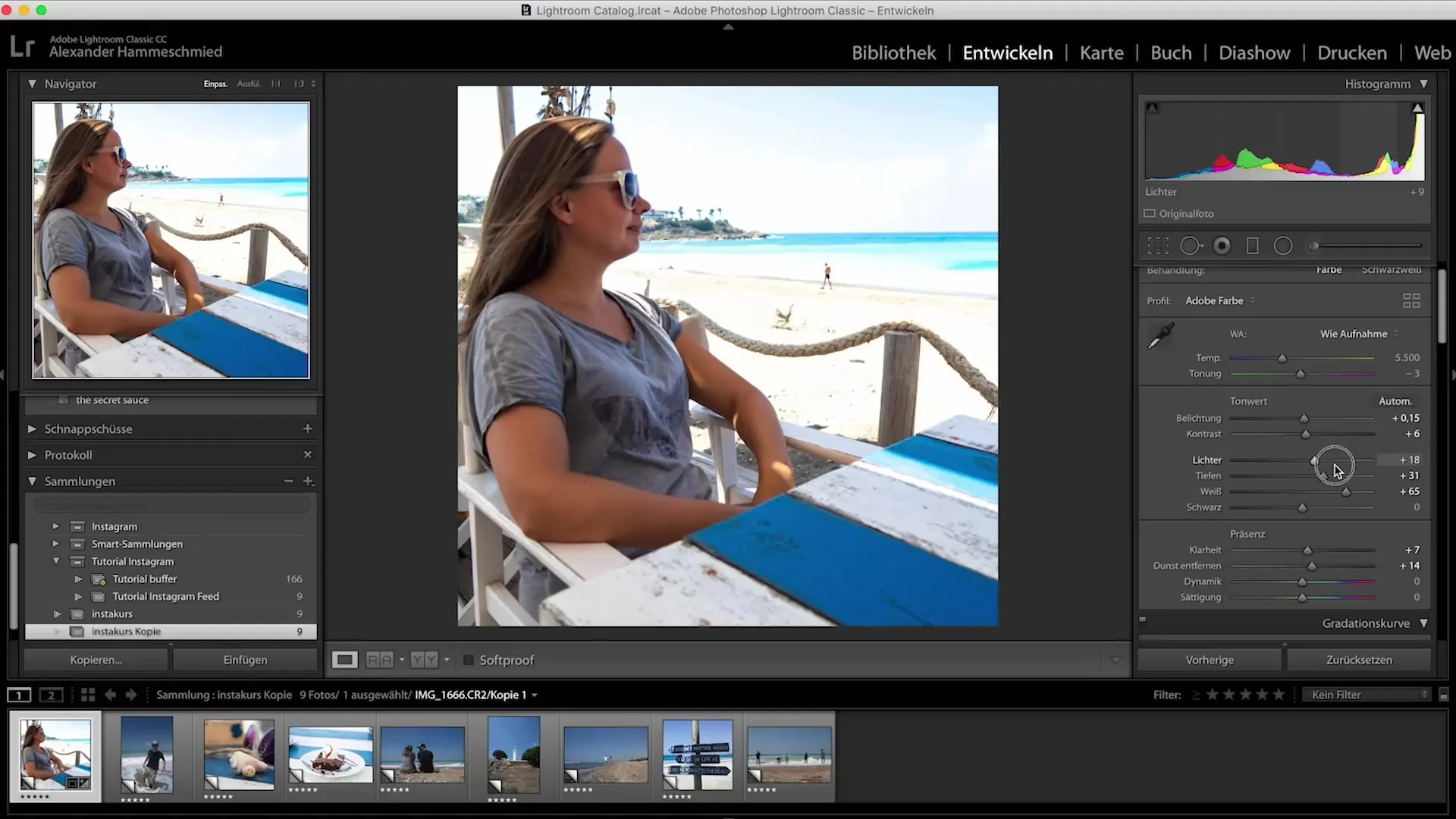Open toolbar options dropdown arrow
1456x819 pixels.
tap(1116, 661)
